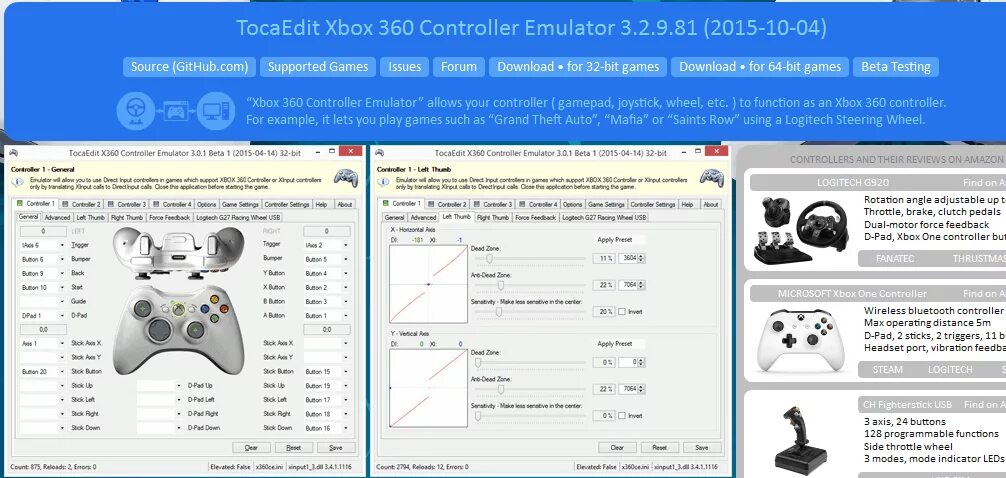Click Clear in the General window
Screen dimensions: 1006x478
(x=252, y=447)
